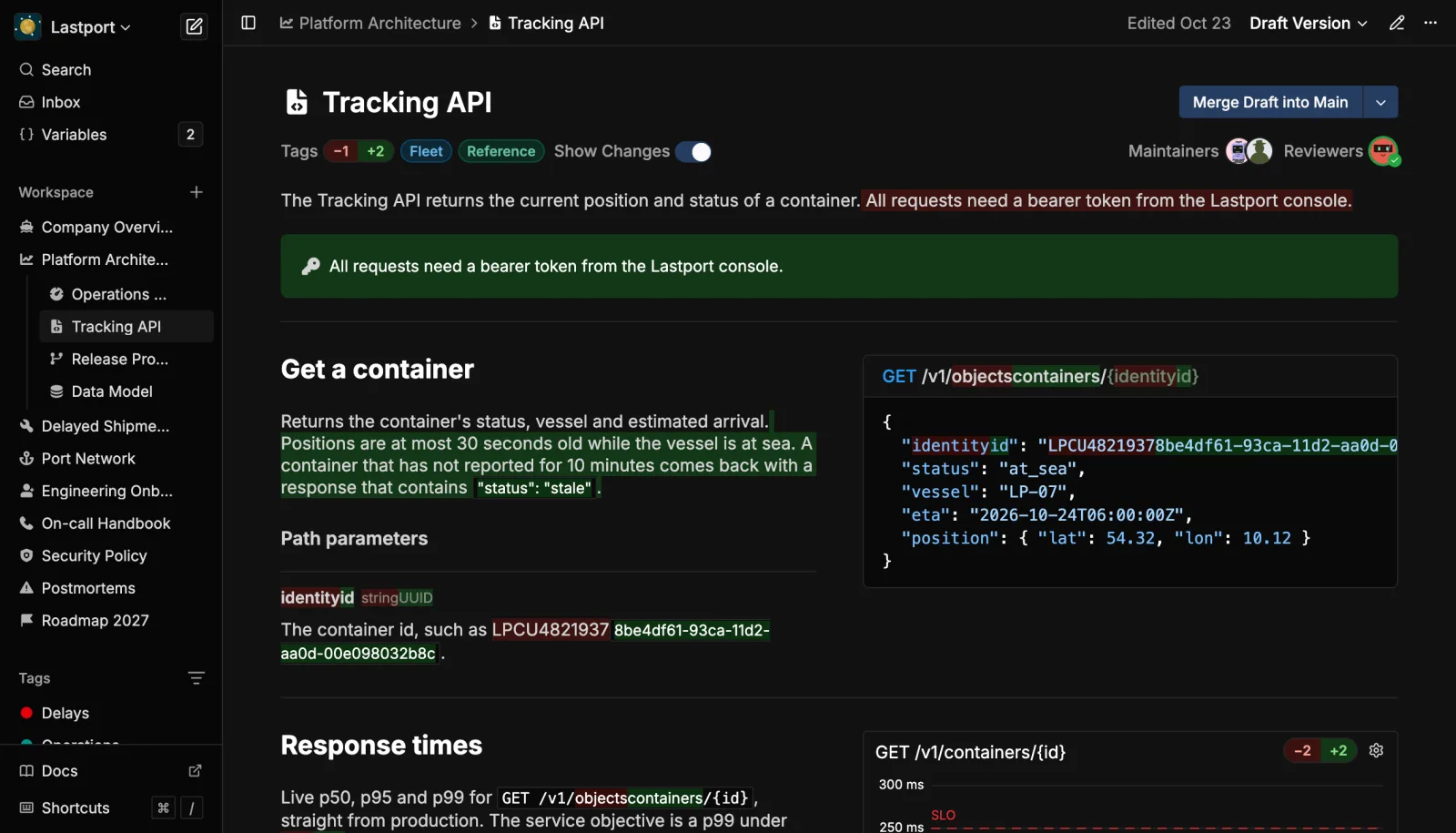
Task: Click the new document compose icon
Action: [x=194, y=26]
